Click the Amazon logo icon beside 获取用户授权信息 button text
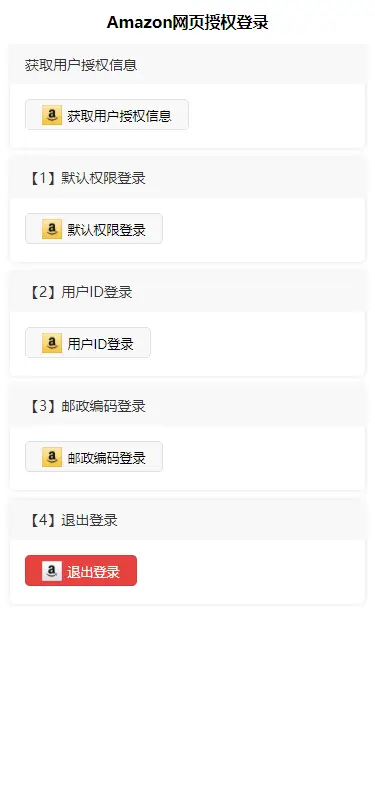The height and width of the screenshot is (812, 375). point(52,115)
